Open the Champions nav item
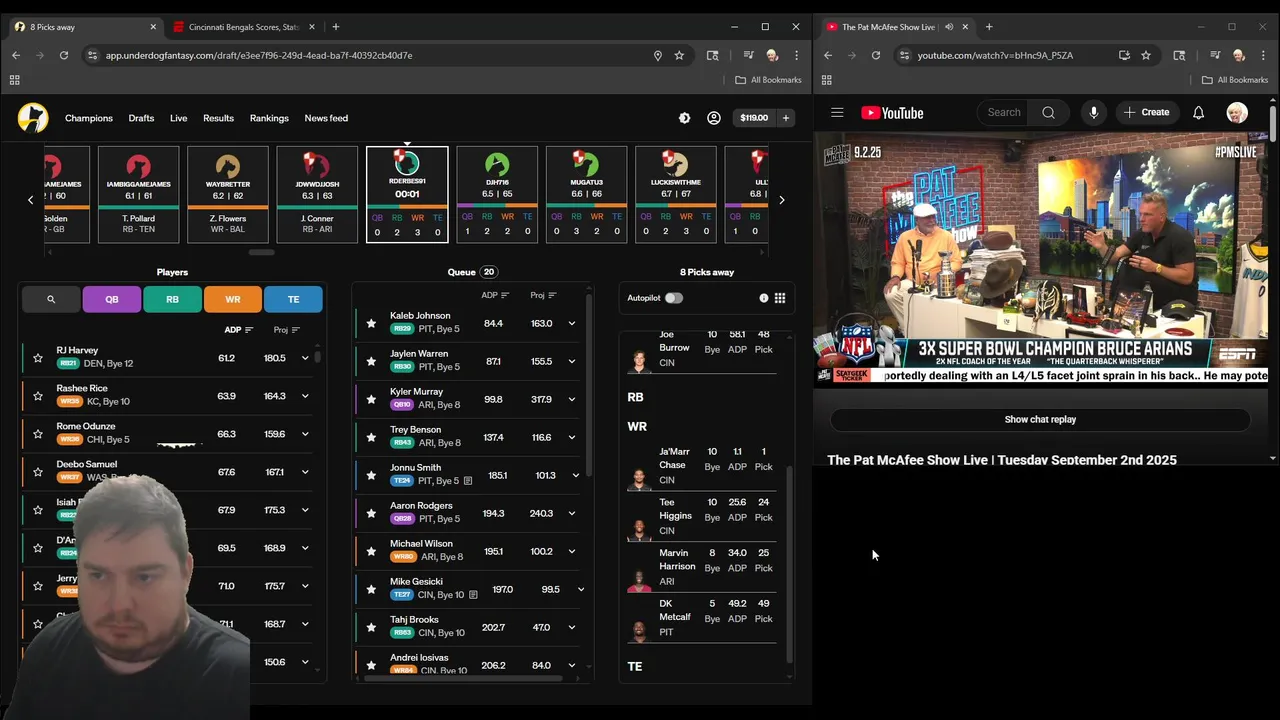This screenshot has height=720, width=1280. pyautogui.click(x=89, y=118)
